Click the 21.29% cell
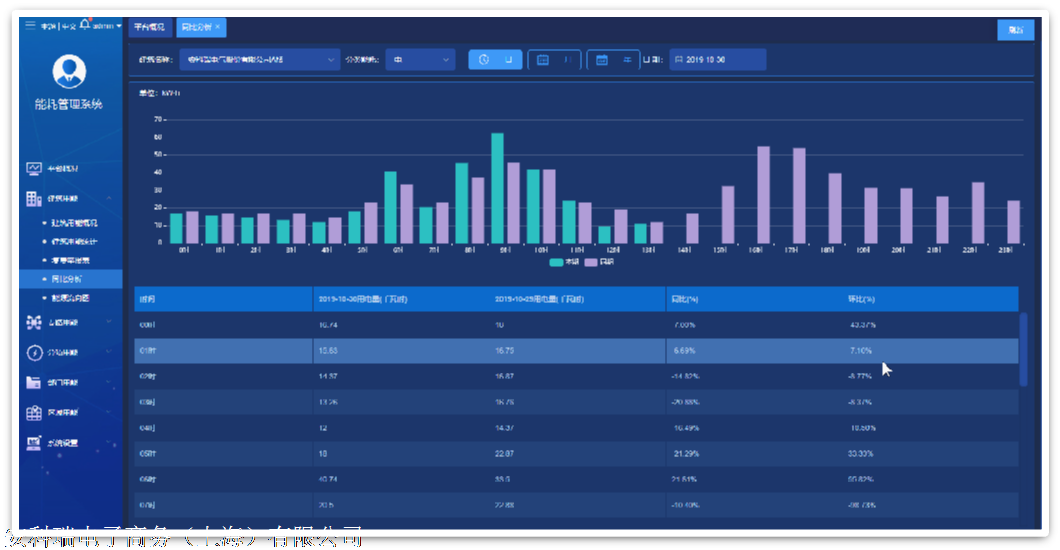The width and height of the screenshot is (1060, 550). coord(686,453)
